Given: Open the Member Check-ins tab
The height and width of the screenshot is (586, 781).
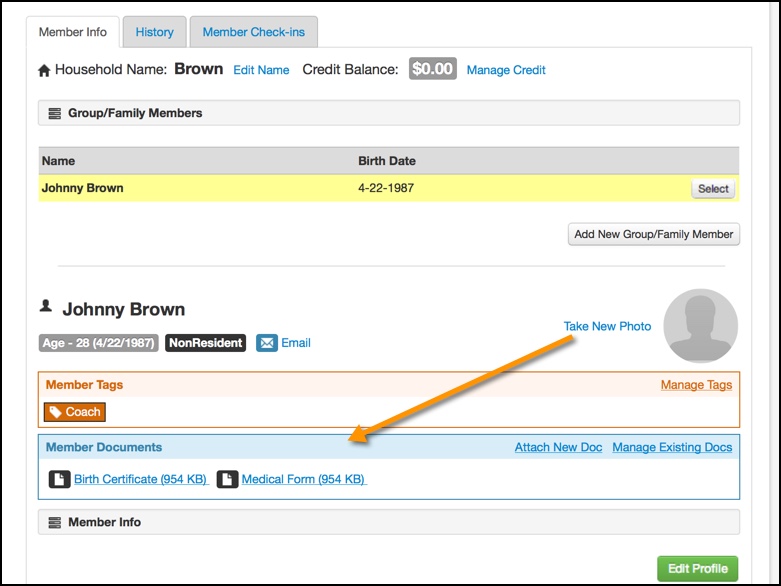Looking at the screenshot, I should point(254,32).
